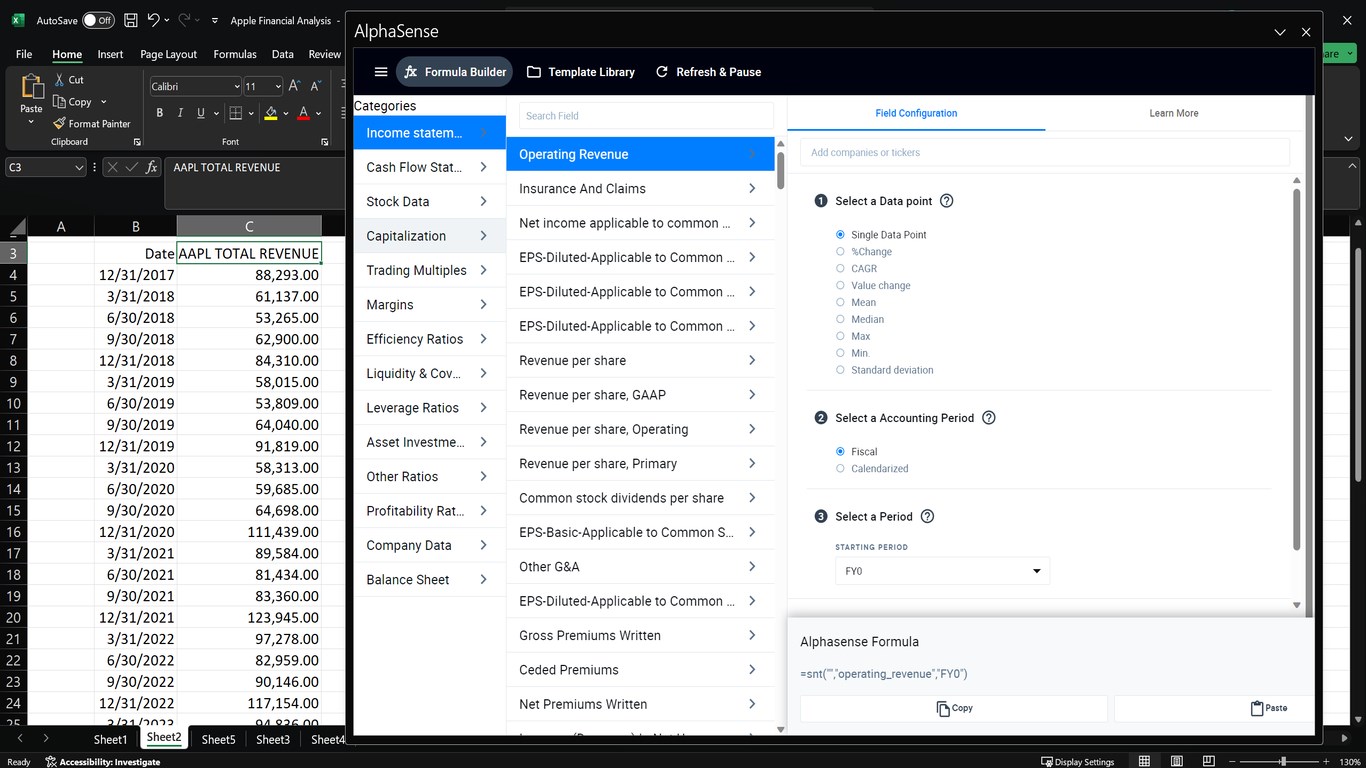The height and width of the screenshot is (768, 1366).
Task: Open the Calibri font name dropdown
Action: coord(236,87)
